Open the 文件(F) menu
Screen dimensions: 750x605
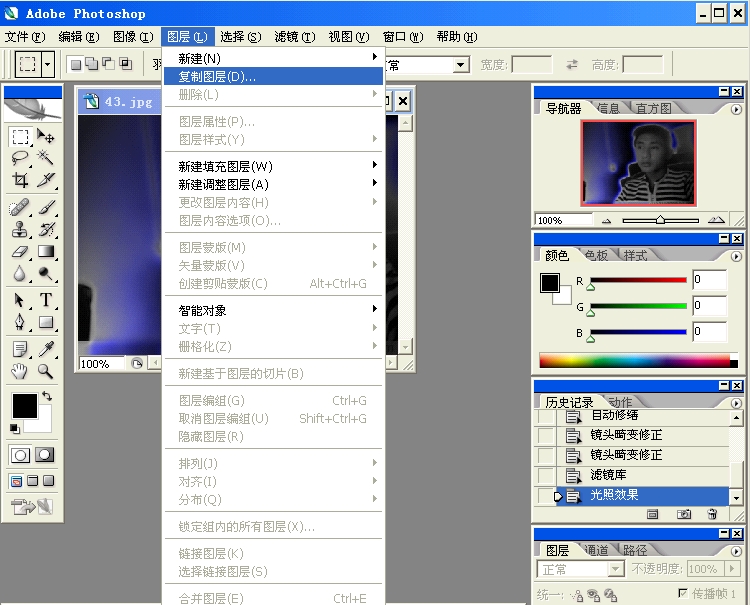tap(25, 37)
